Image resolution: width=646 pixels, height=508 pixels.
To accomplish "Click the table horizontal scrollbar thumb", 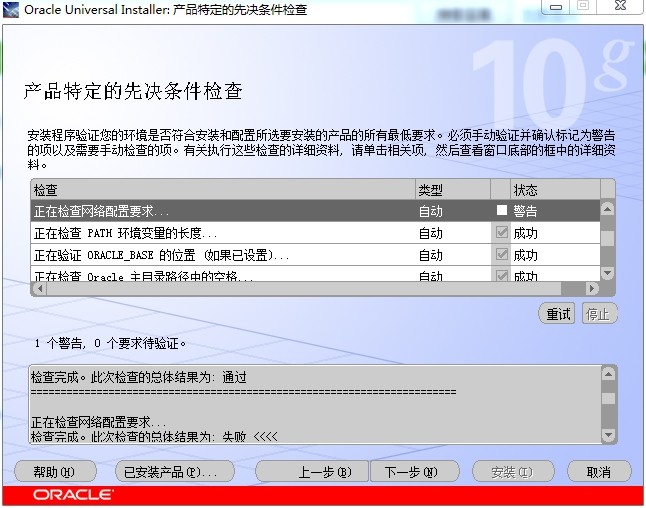I will point(304,288).
